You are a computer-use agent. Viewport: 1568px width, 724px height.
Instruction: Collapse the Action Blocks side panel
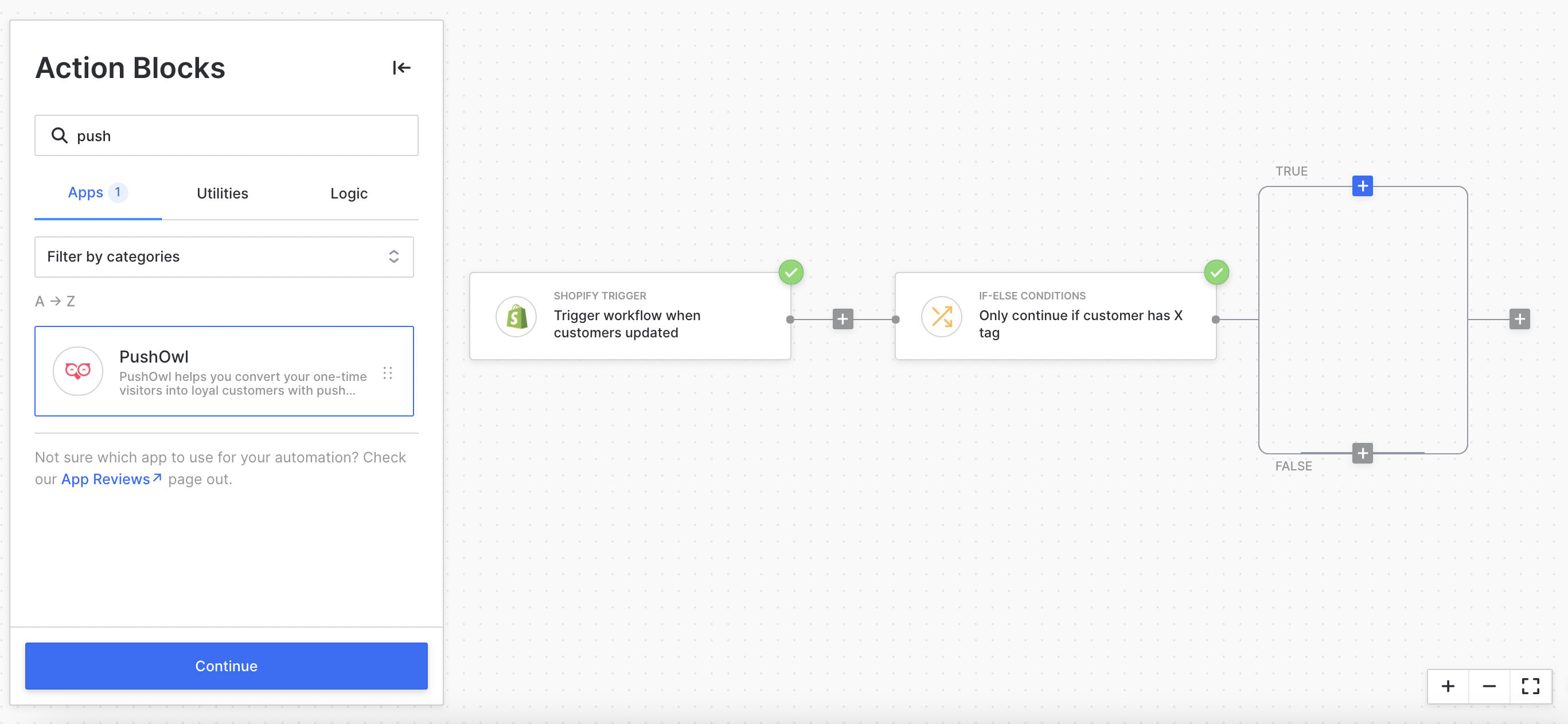(401, 68)
